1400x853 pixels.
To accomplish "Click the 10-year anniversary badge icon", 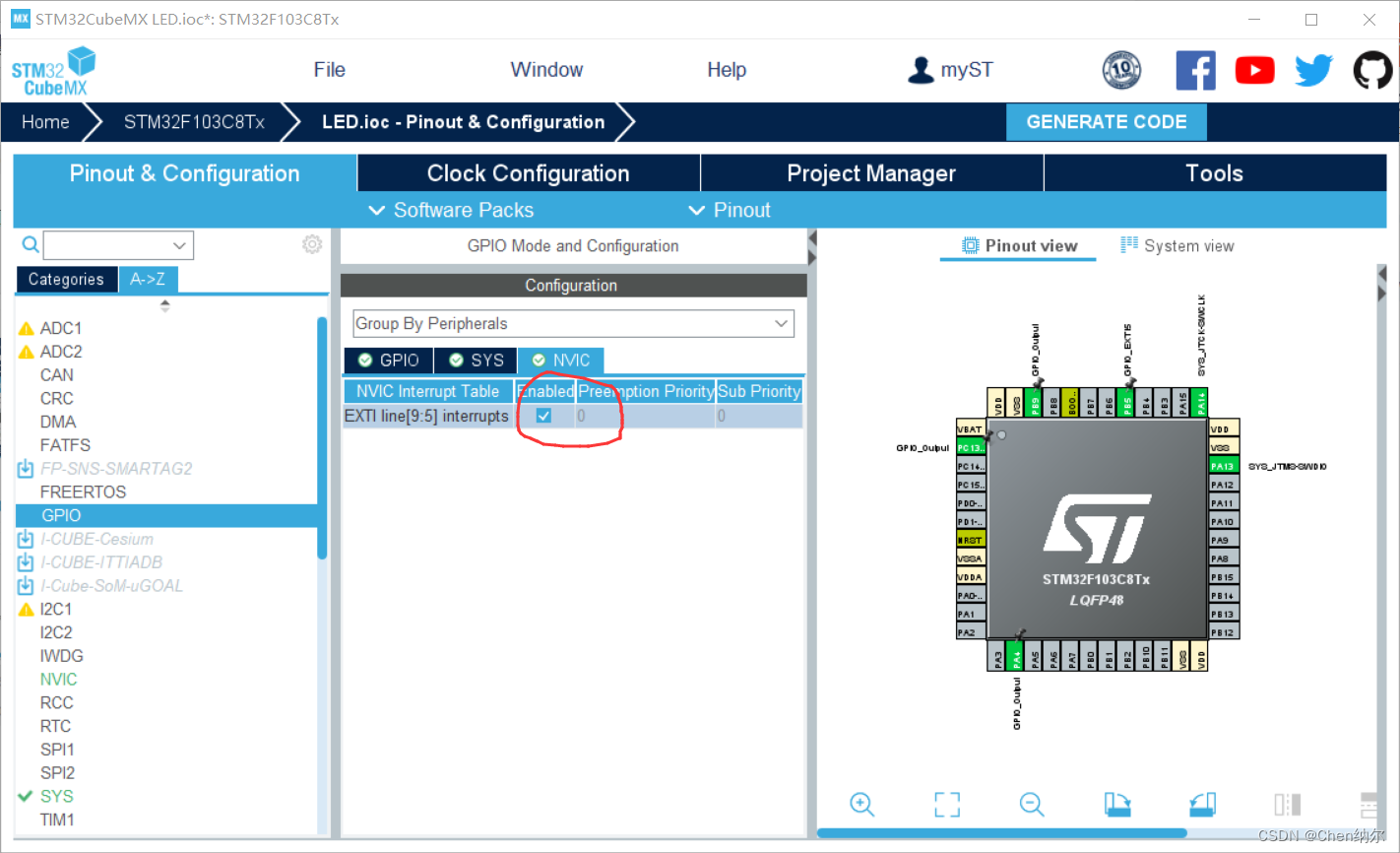I will (1121, 70).
